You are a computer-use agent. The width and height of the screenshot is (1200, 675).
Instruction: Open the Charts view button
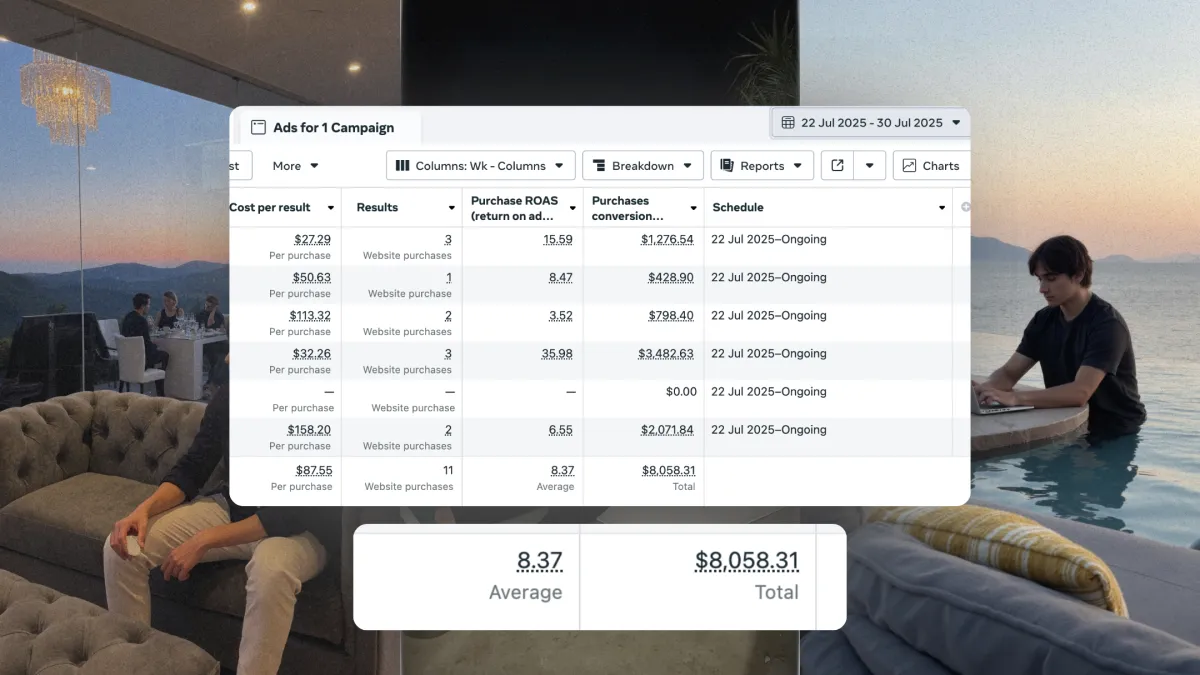click(x=931, y=166)
